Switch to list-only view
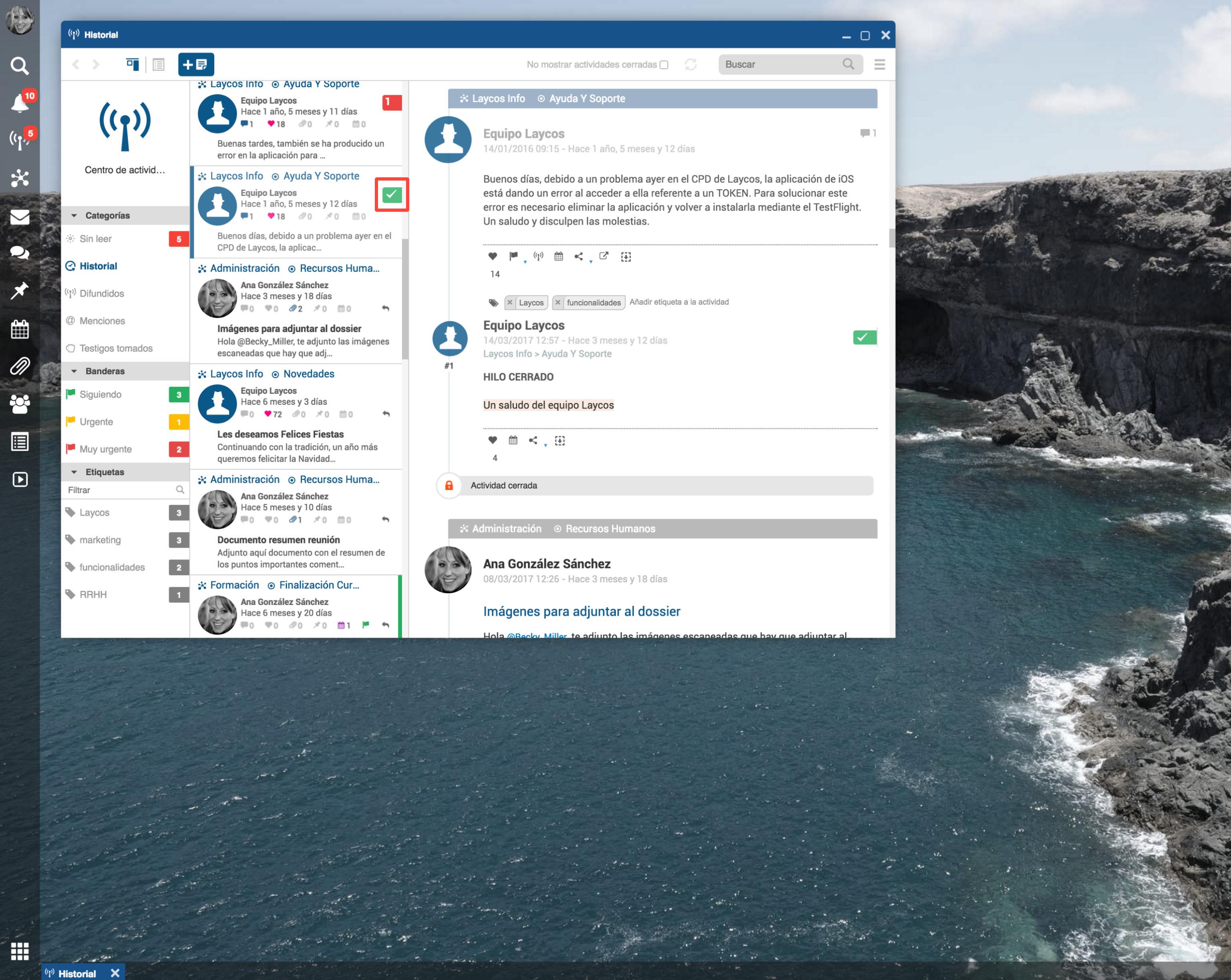The width and height of the screenshot is (1231, 980). point(159,64)
